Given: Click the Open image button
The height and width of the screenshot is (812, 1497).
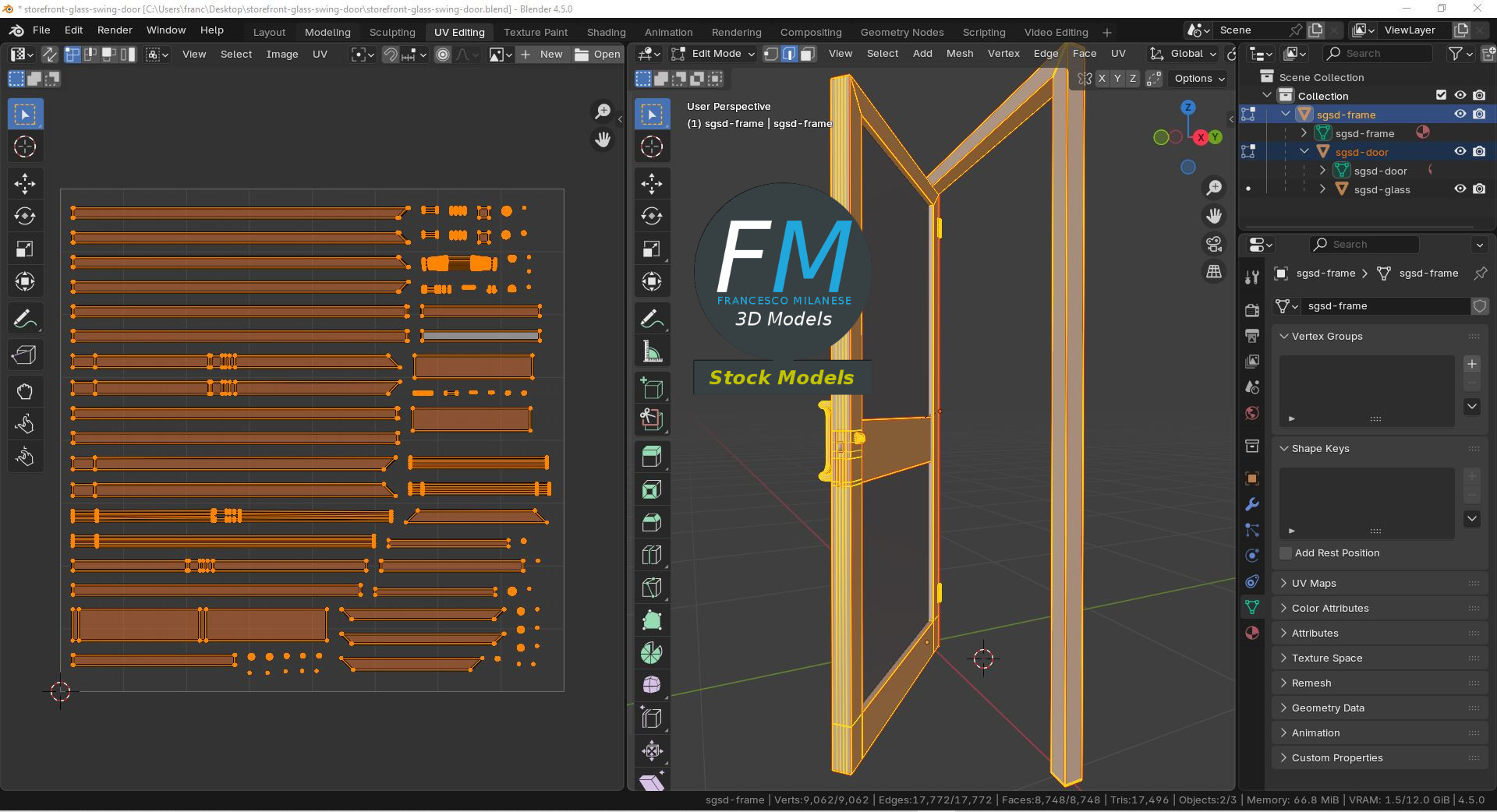Looking at the screenshot, I should pyautogui.click(x=598, y=54).
